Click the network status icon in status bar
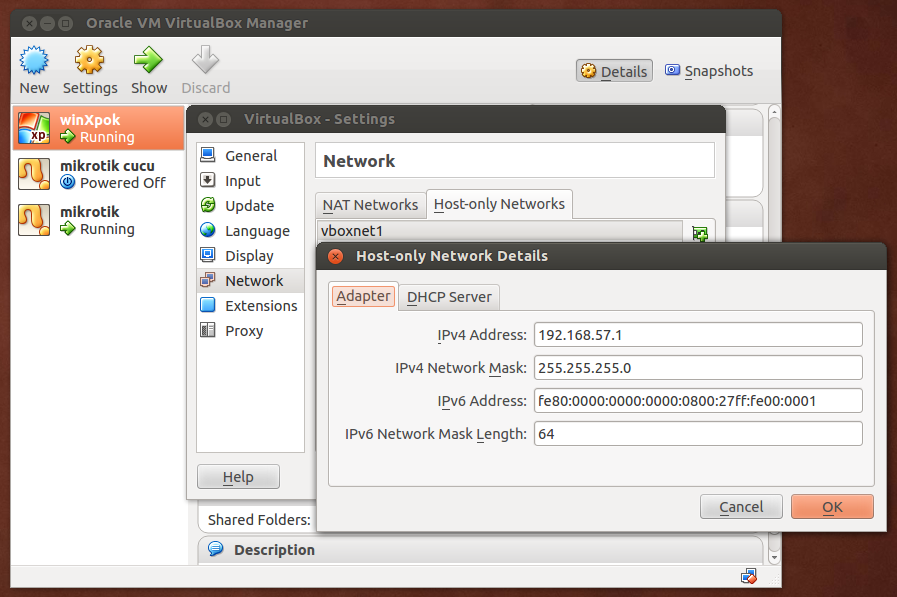 click(x=749, y=576)
